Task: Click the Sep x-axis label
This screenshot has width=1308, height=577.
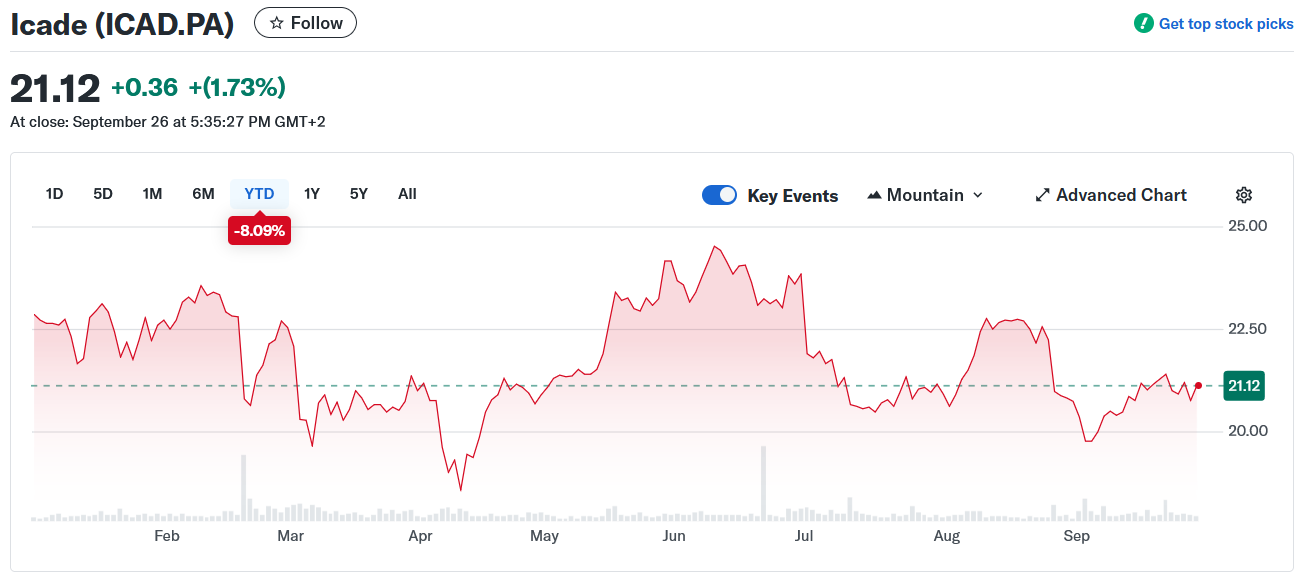Action: pyautogui.click(x=1076, y=537)
